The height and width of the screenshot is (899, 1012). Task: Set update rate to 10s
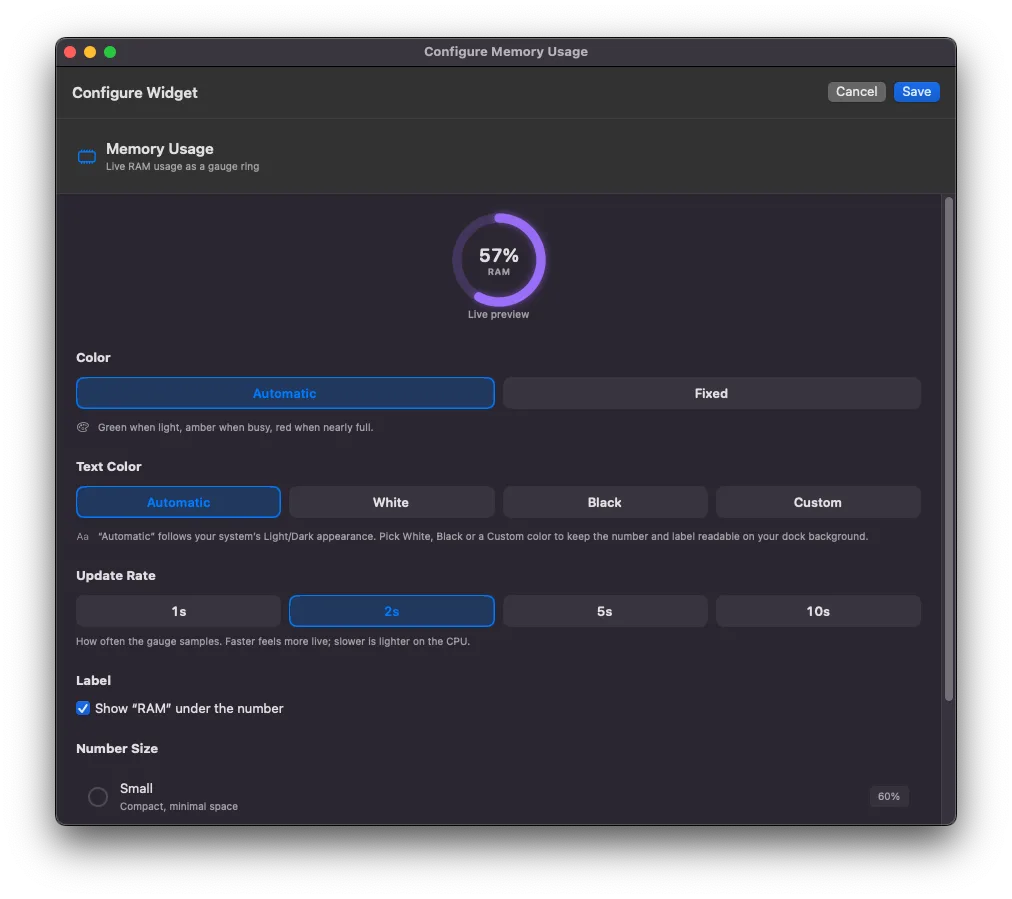pos(818,611)
